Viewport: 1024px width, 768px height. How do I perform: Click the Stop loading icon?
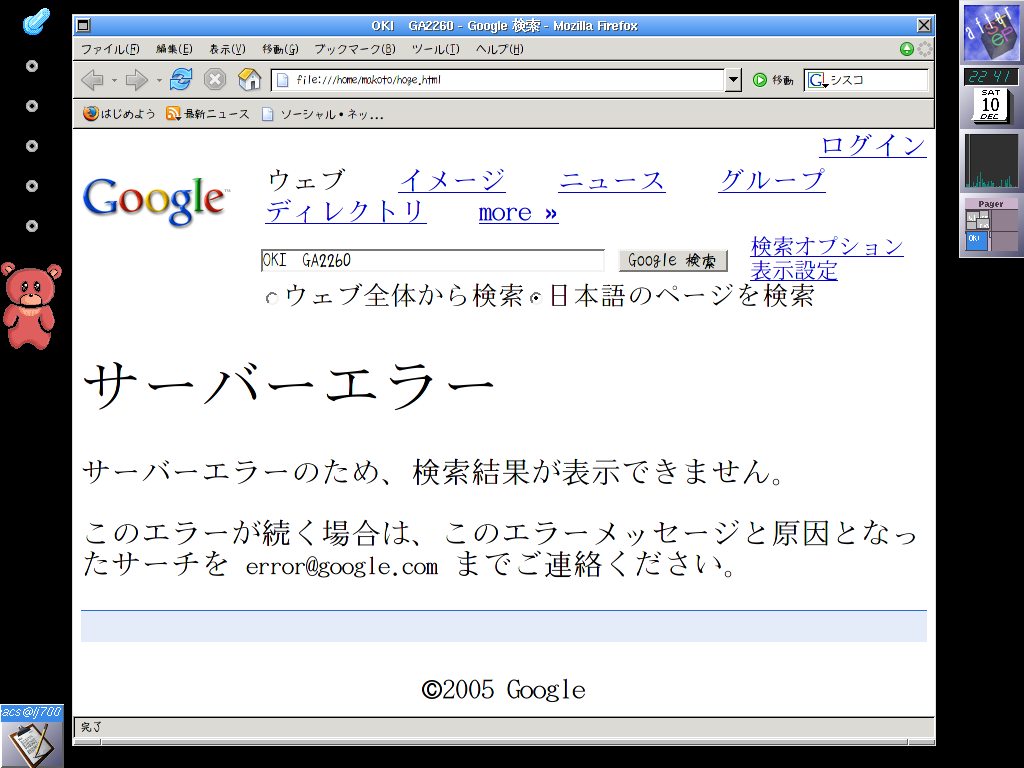(215, 80)
